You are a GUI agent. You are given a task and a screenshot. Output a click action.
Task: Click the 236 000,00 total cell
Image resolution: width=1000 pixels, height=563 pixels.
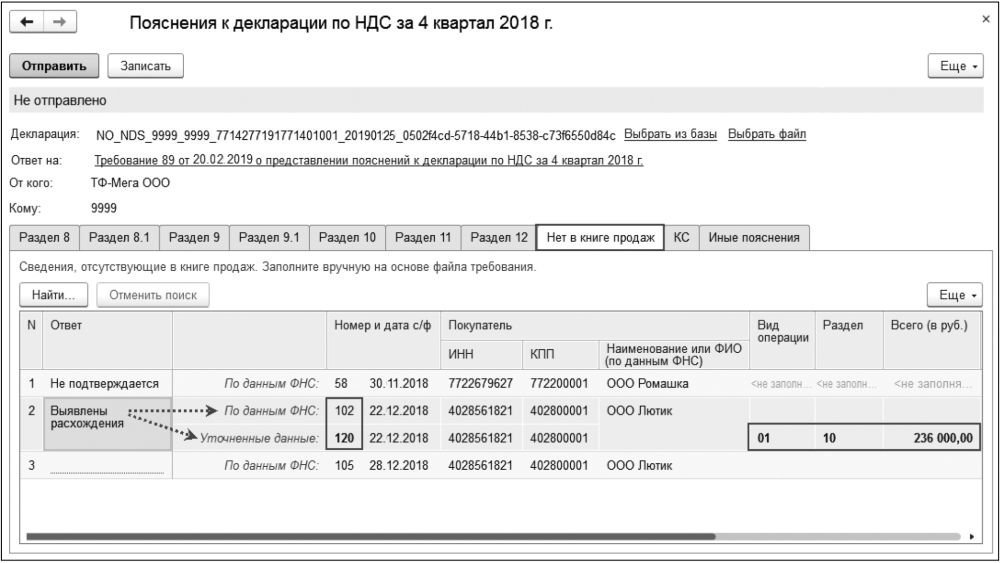[x=932, y=438]
